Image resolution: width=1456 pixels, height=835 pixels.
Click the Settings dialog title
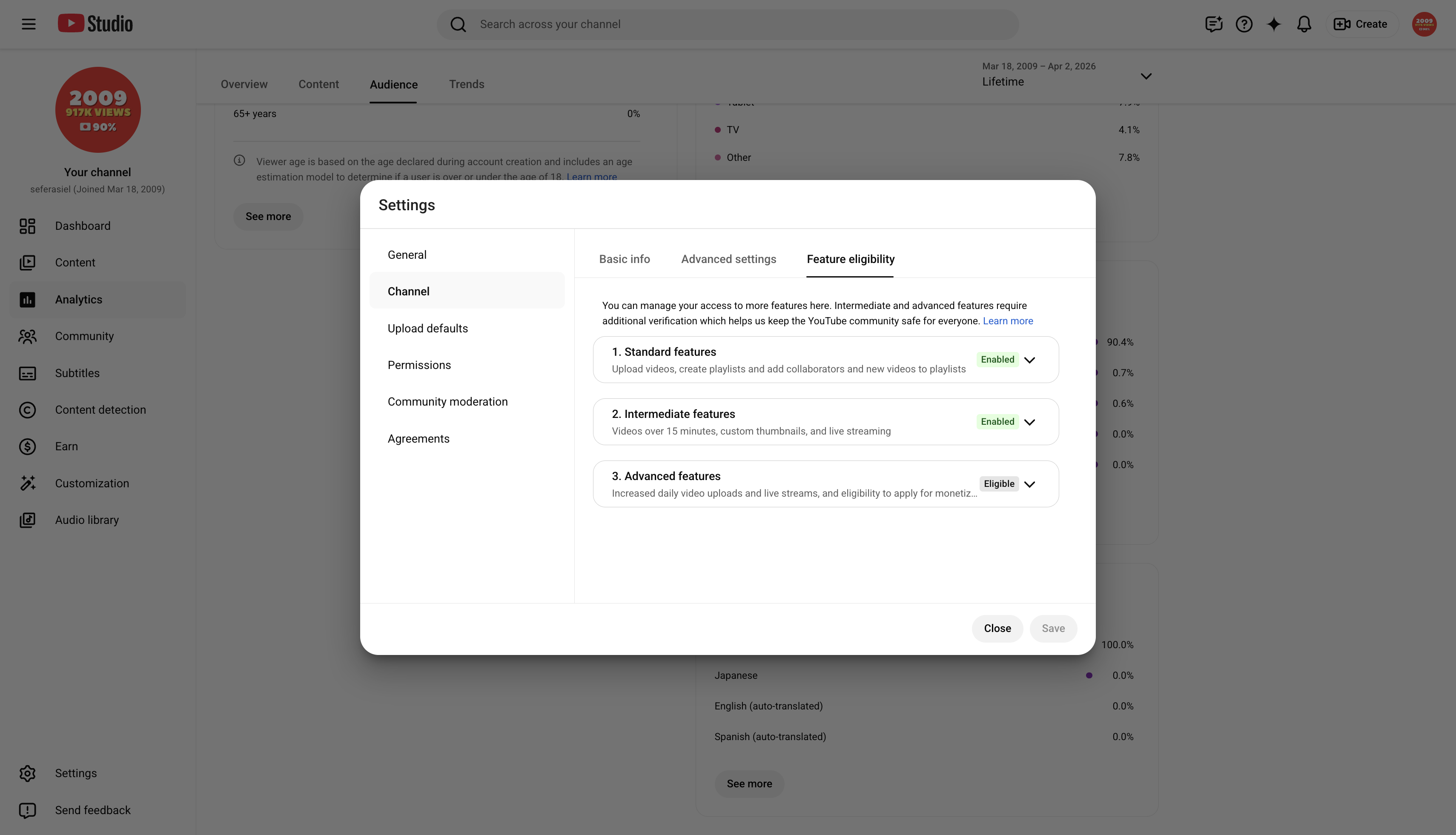pos(406,205)
